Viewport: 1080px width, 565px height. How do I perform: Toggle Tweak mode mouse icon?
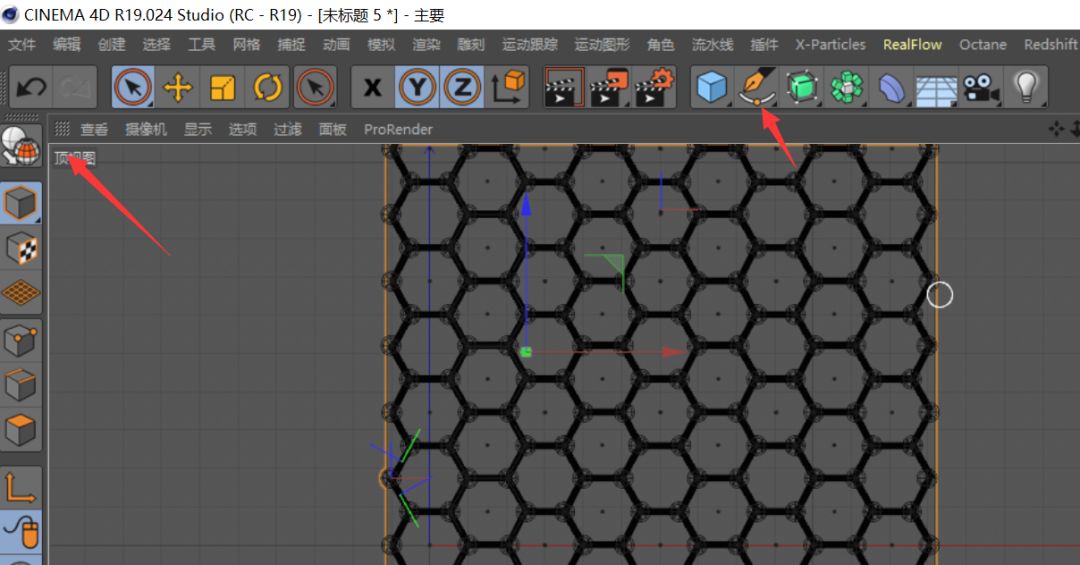[x=21, y=532]
